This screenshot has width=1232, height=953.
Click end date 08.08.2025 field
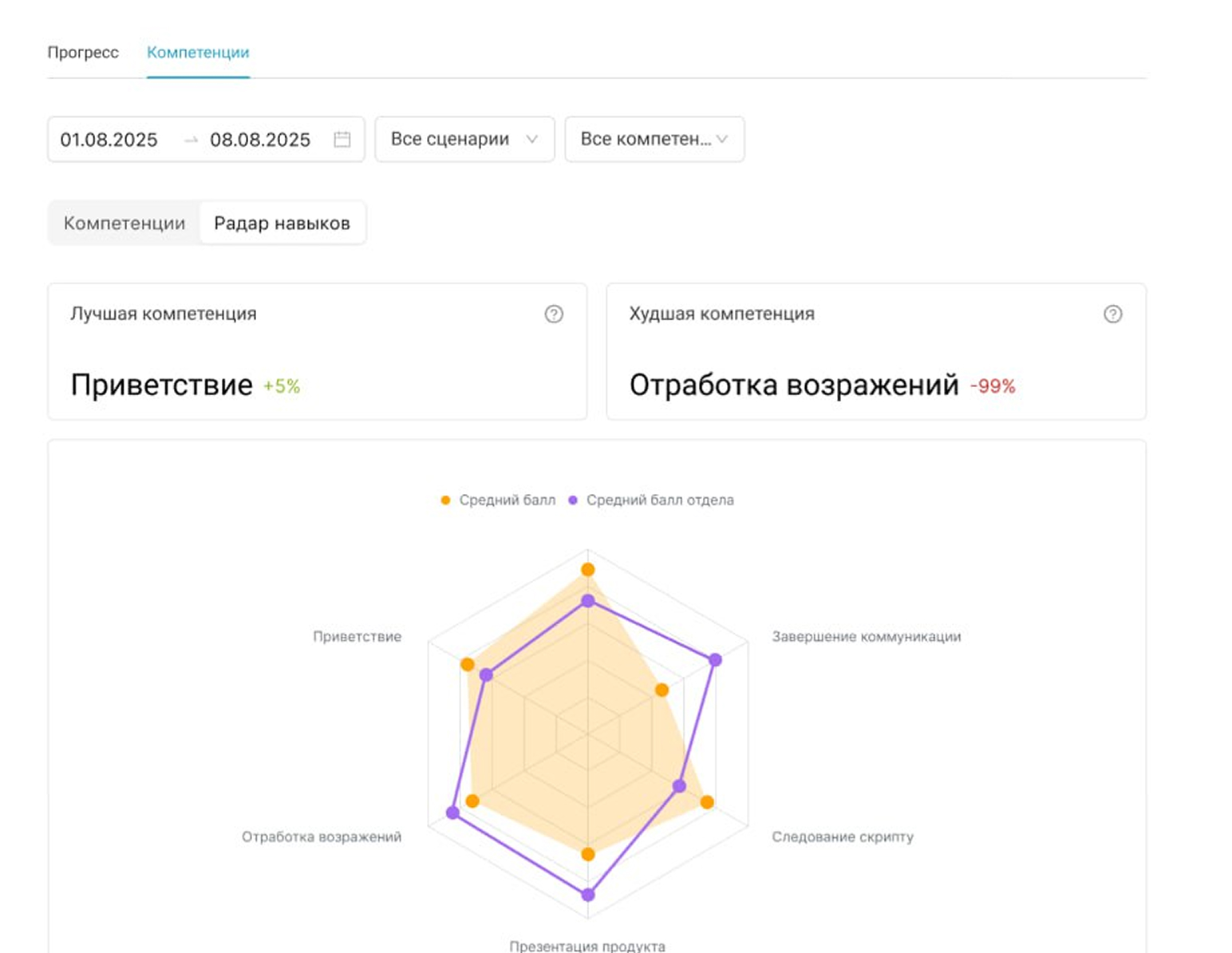point(260,140)
